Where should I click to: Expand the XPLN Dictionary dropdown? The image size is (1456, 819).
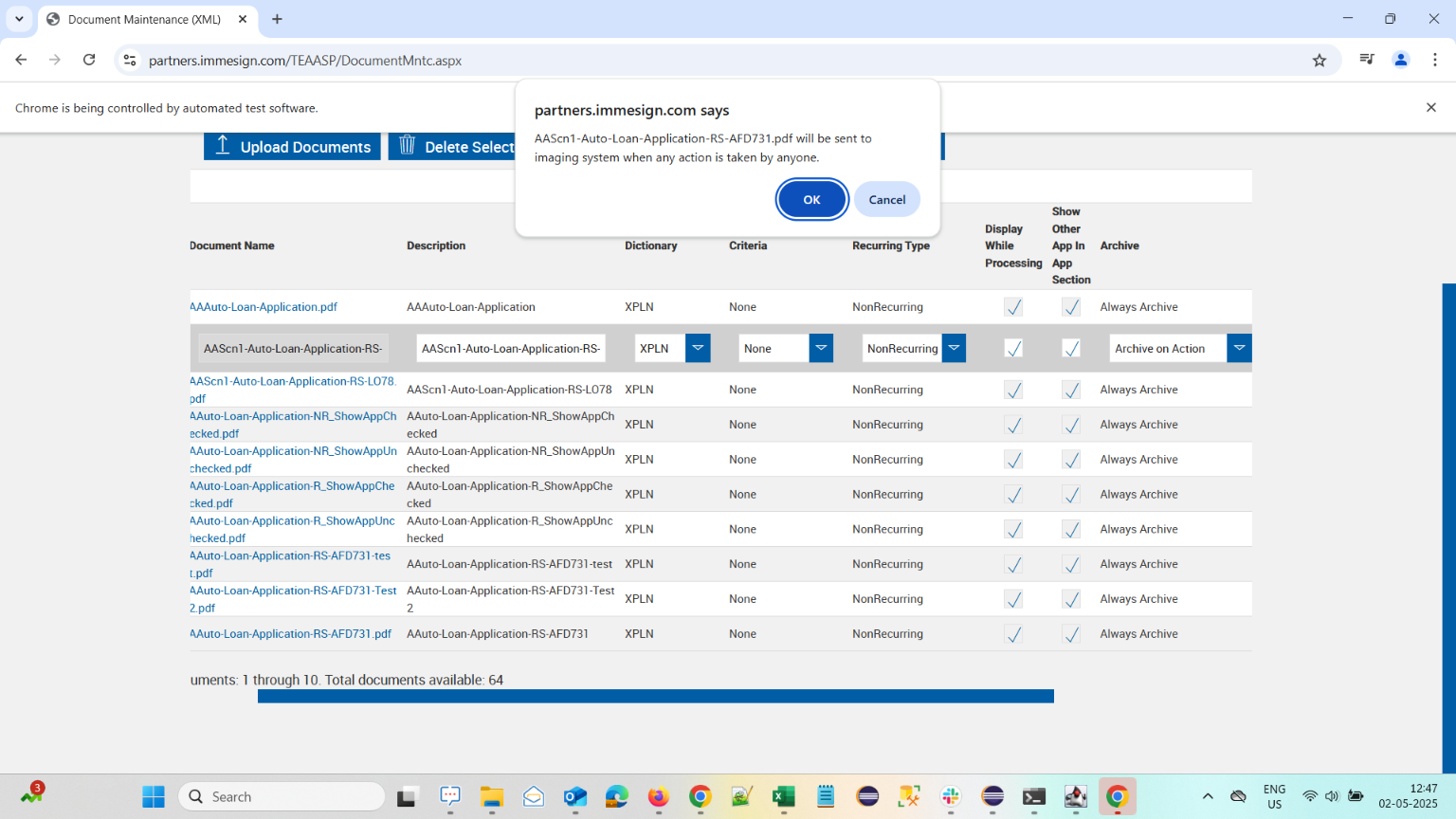[x=698, y=348]
